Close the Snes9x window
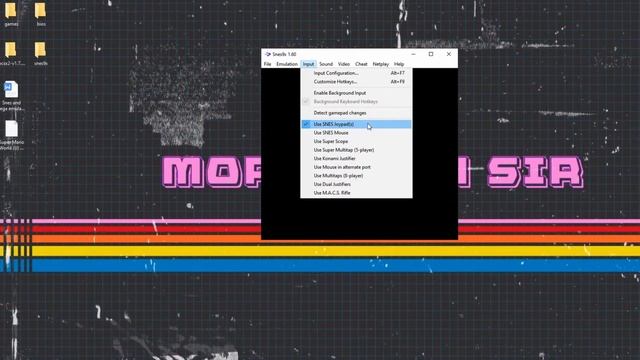 point(449,54)
